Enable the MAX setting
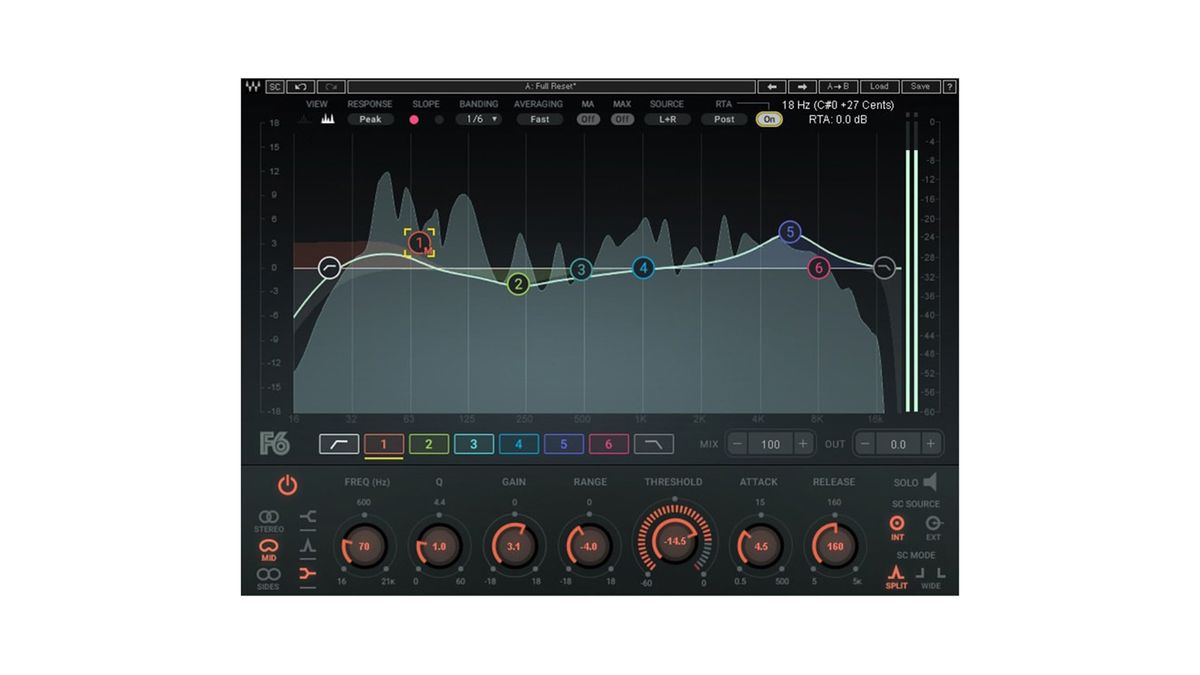This screenshot has width=1200, height=675. point(621,119)
